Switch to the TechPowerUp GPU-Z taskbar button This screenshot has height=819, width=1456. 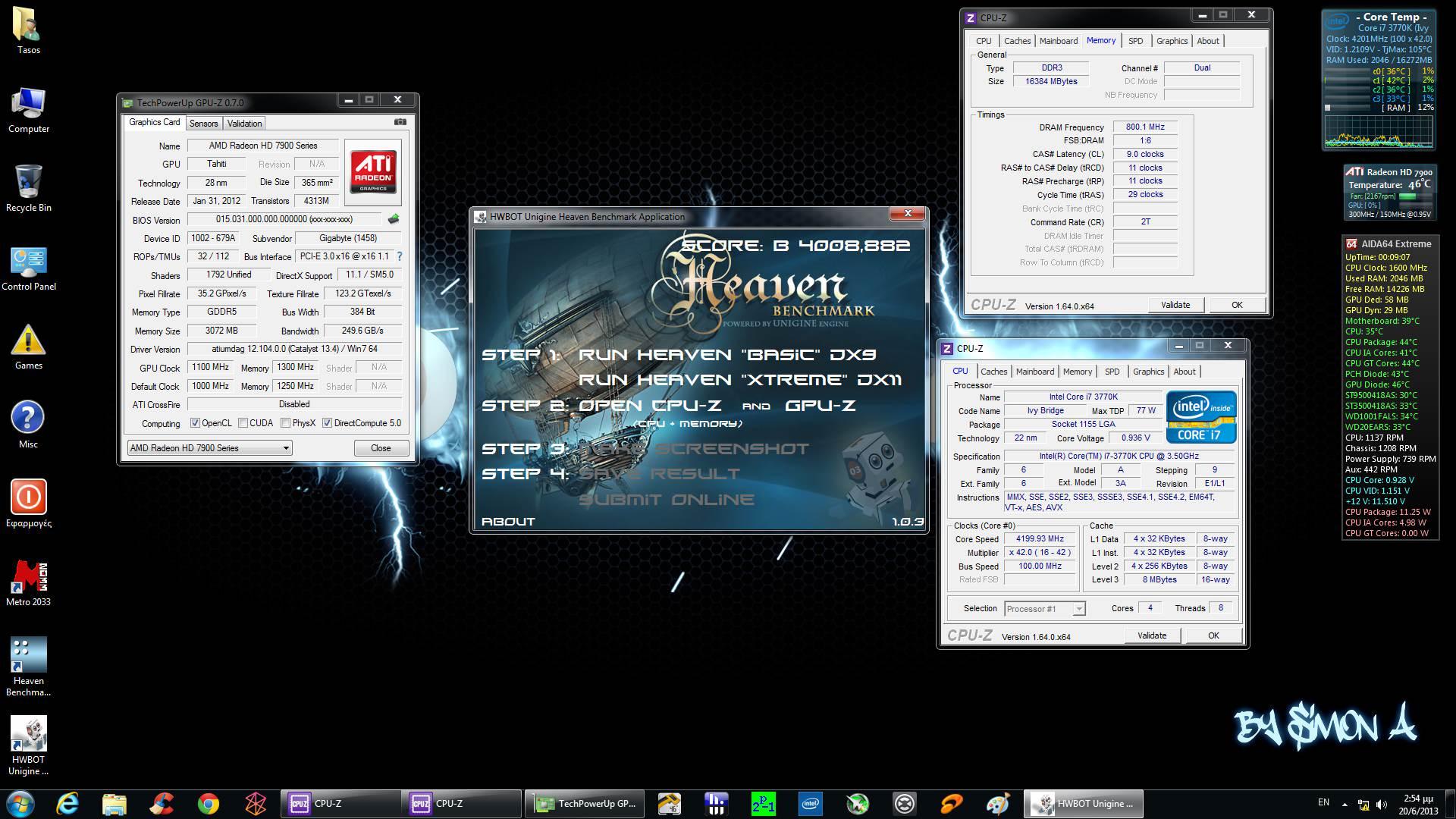(585, 803)
